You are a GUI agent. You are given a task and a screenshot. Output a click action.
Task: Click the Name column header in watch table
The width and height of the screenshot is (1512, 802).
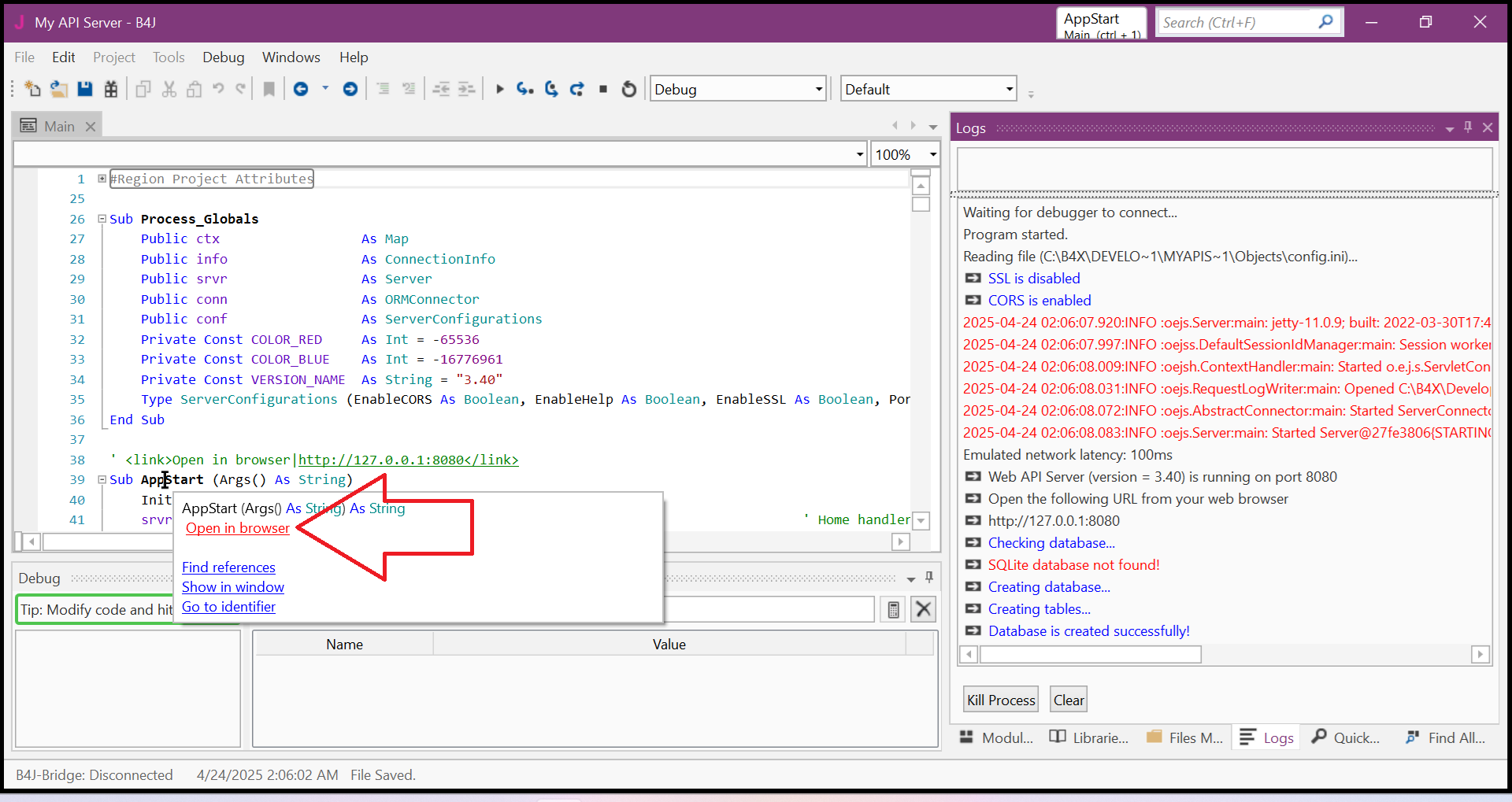344,644
